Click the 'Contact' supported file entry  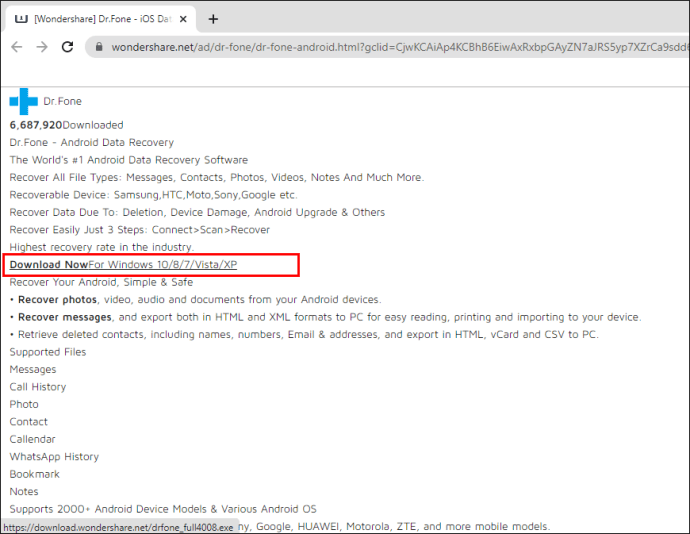pos(29,422)
